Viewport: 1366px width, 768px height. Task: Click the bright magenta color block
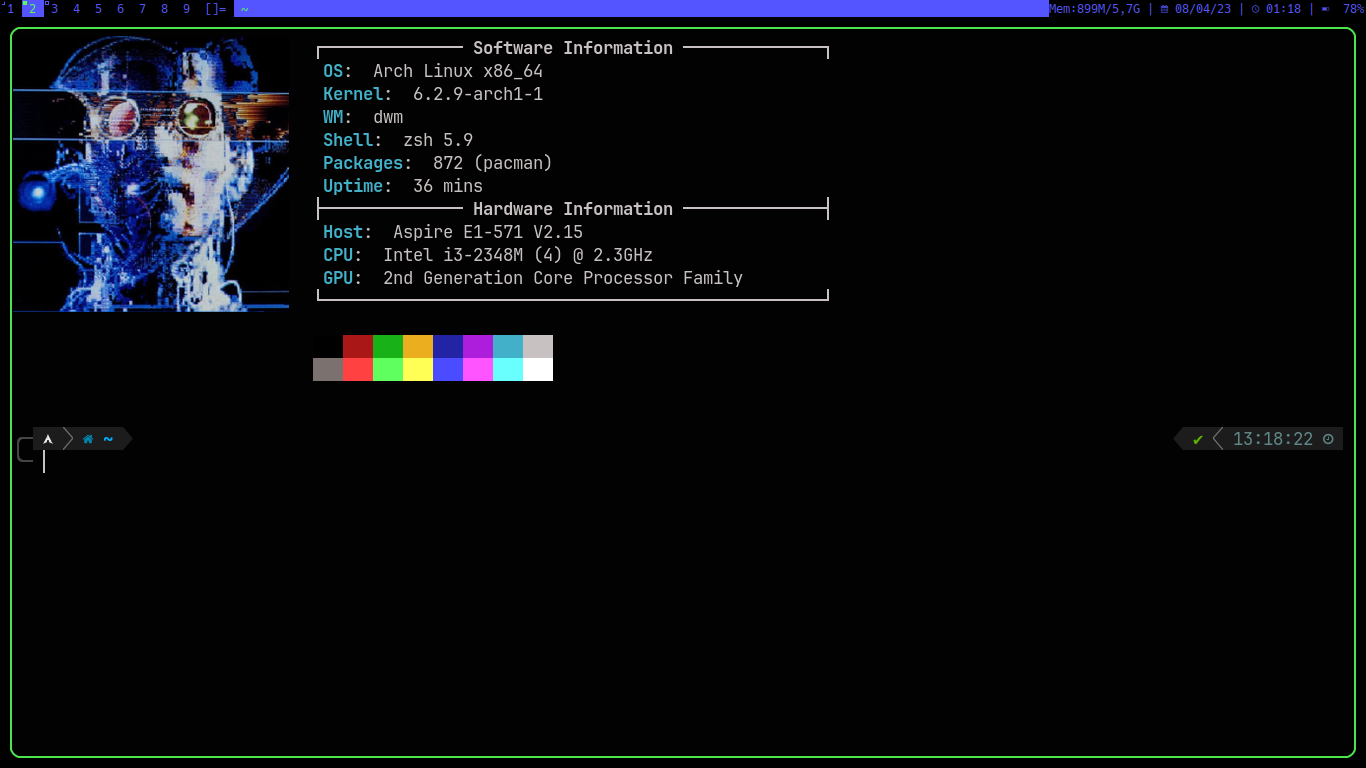[x=478, y=369]
